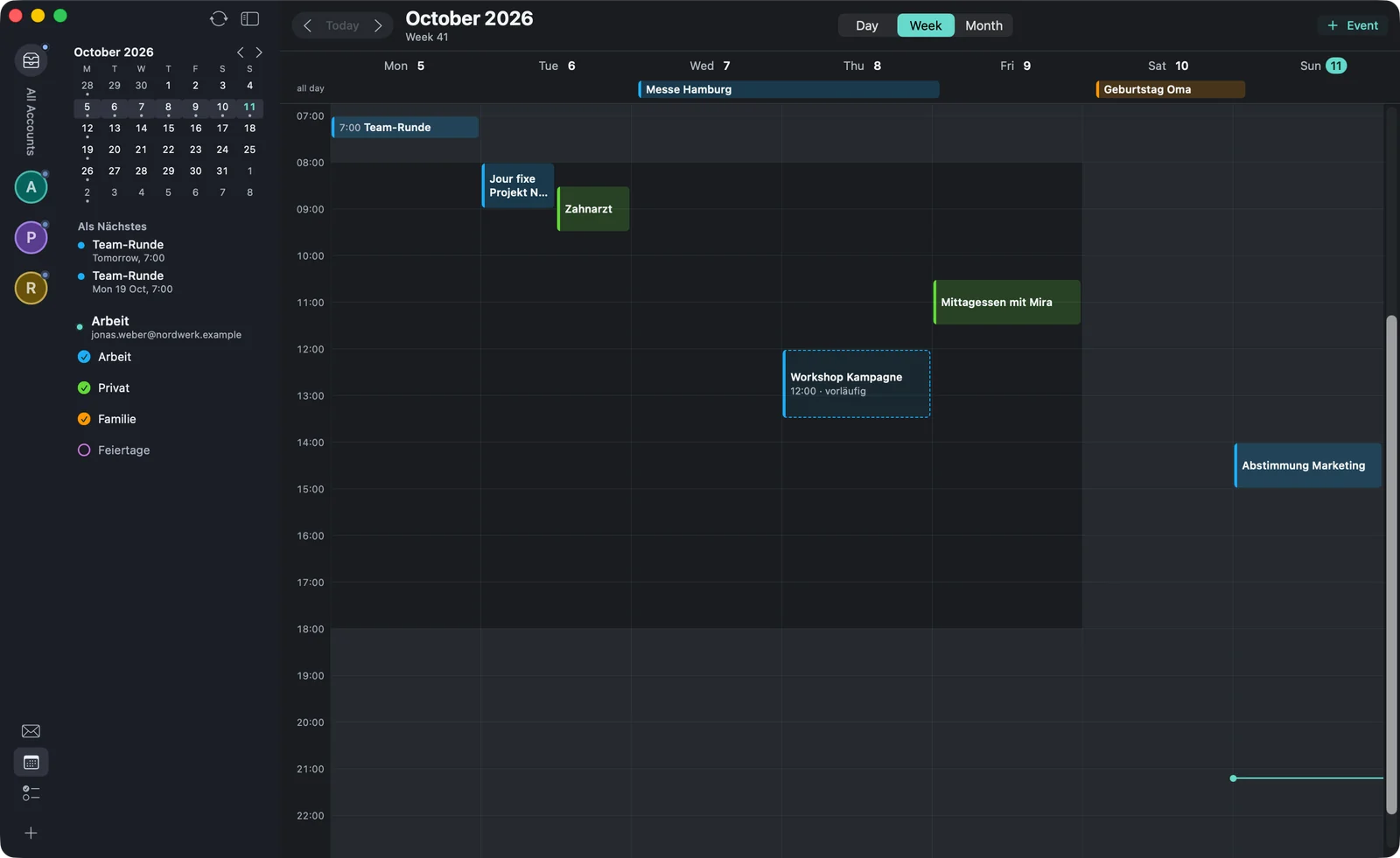The height and width of the screenshot is (858, 1400).
Task: Open the Jour fixe Projekt event
Action: click(x=518, y=185)
